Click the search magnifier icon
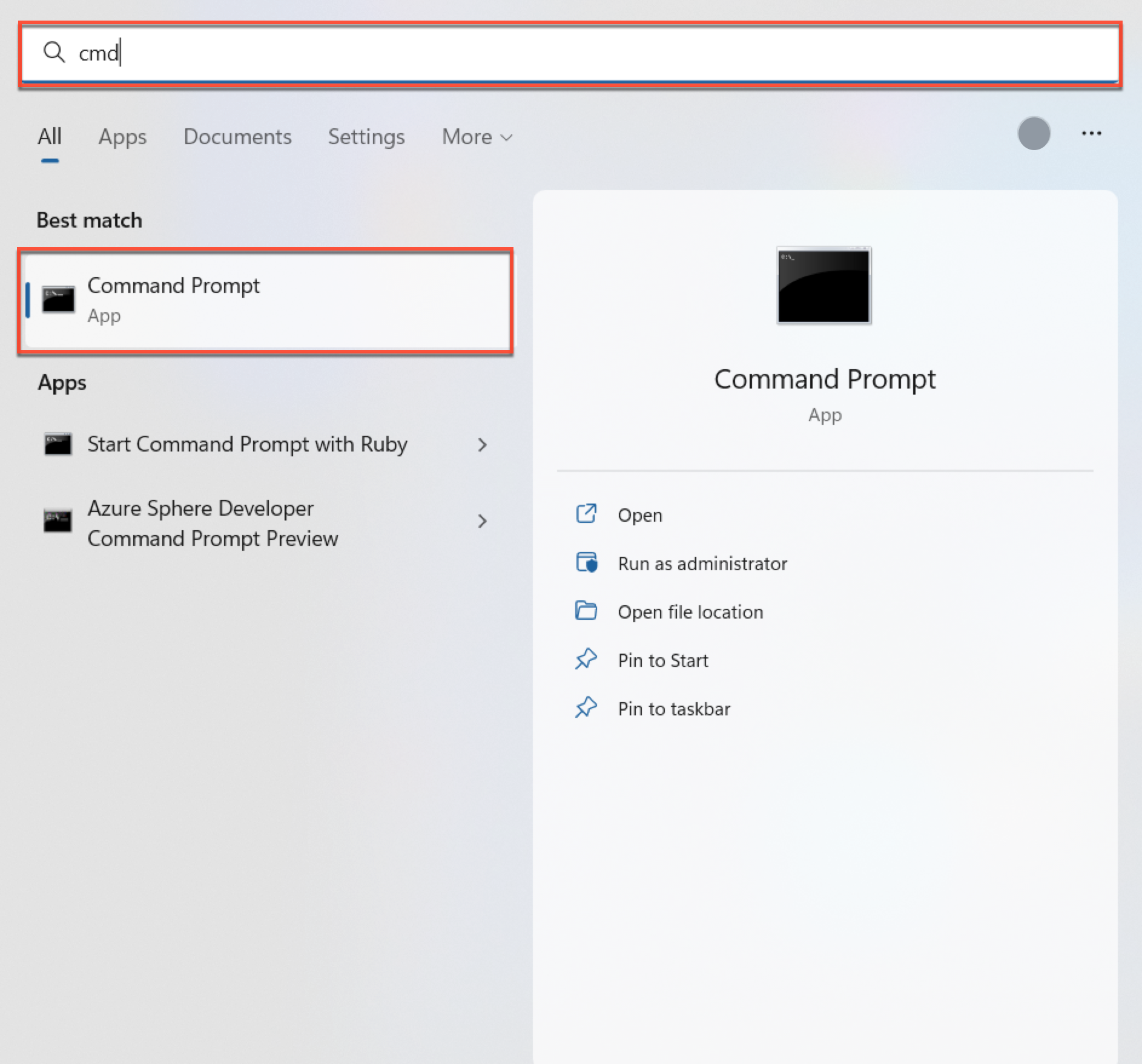 click(54, 53)
